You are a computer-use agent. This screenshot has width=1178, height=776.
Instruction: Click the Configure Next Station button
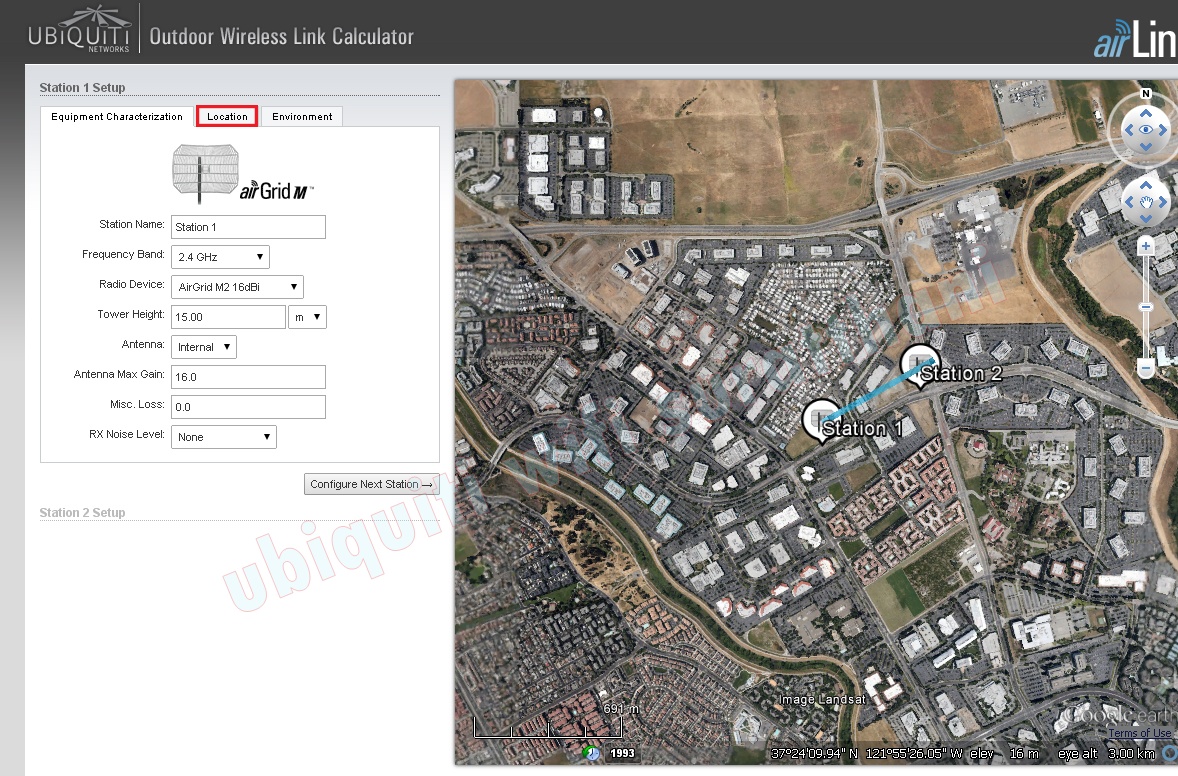click(x=371, y=485)
